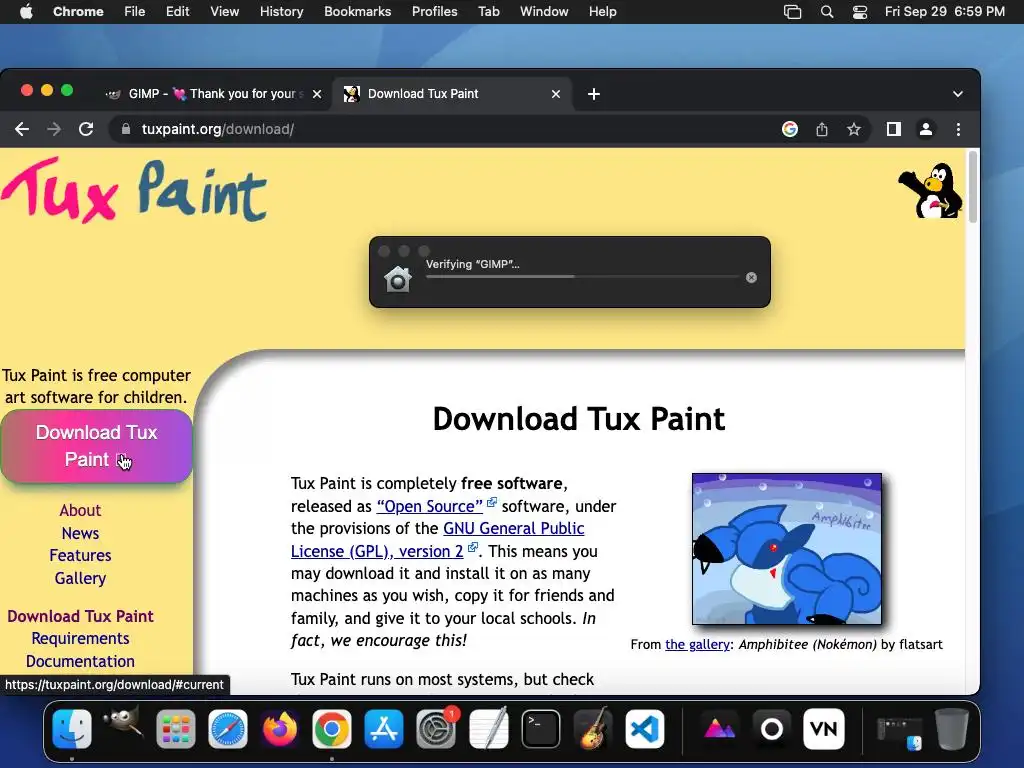Screen dimensions: 1024x768
Task: Close the Download Tux Paint tab
Action: coord(556,94)
